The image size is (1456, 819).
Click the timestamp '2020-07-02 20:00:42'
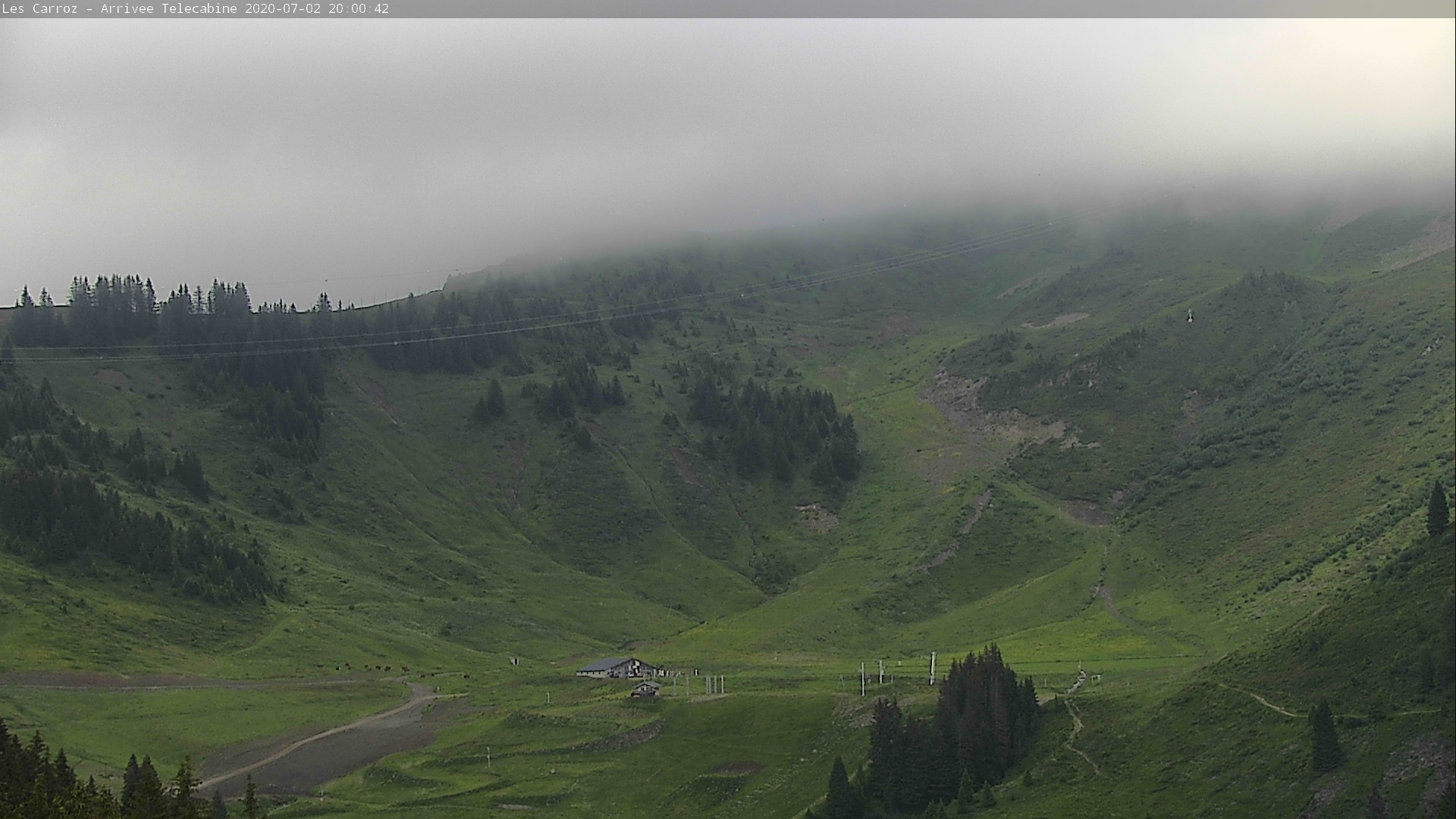point(317,9)
